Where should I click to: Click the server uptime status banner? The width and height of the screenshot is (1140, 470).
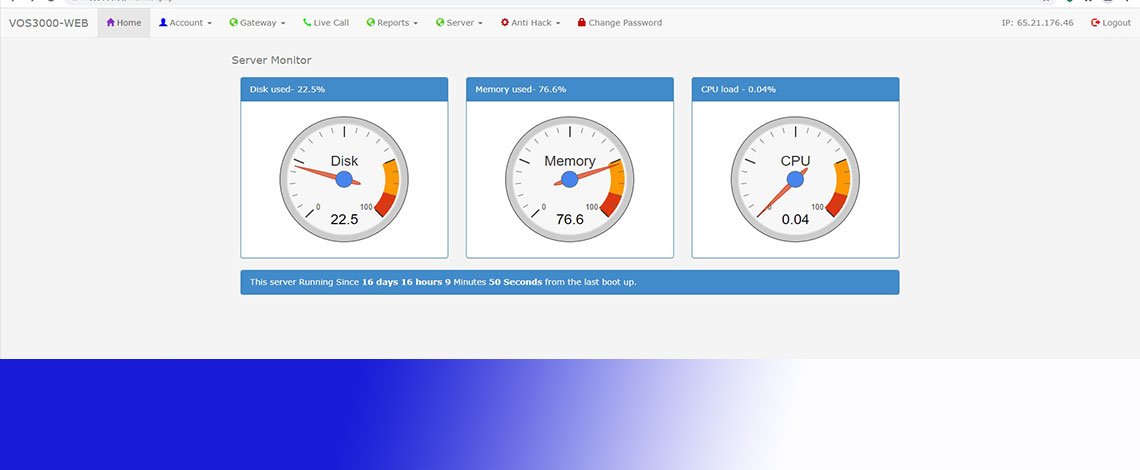(569, 282)
